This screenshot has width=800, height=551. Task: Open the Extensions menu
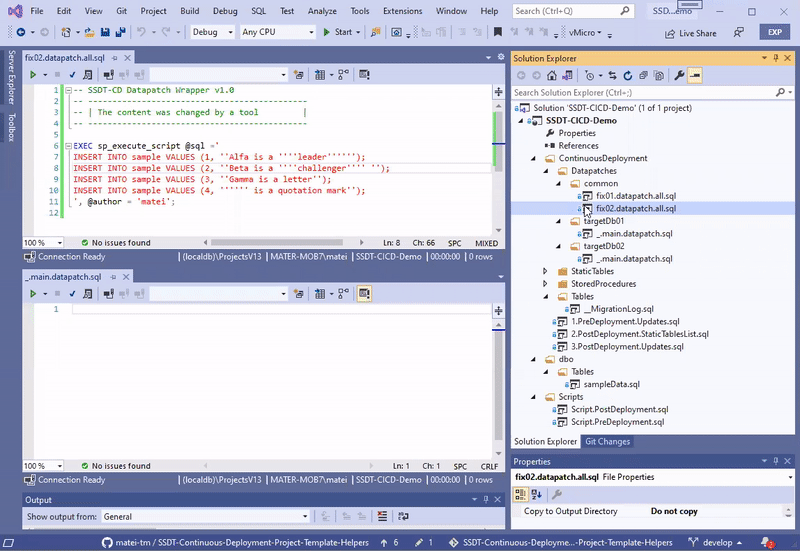pyautogui.click(x=403, y=11)
